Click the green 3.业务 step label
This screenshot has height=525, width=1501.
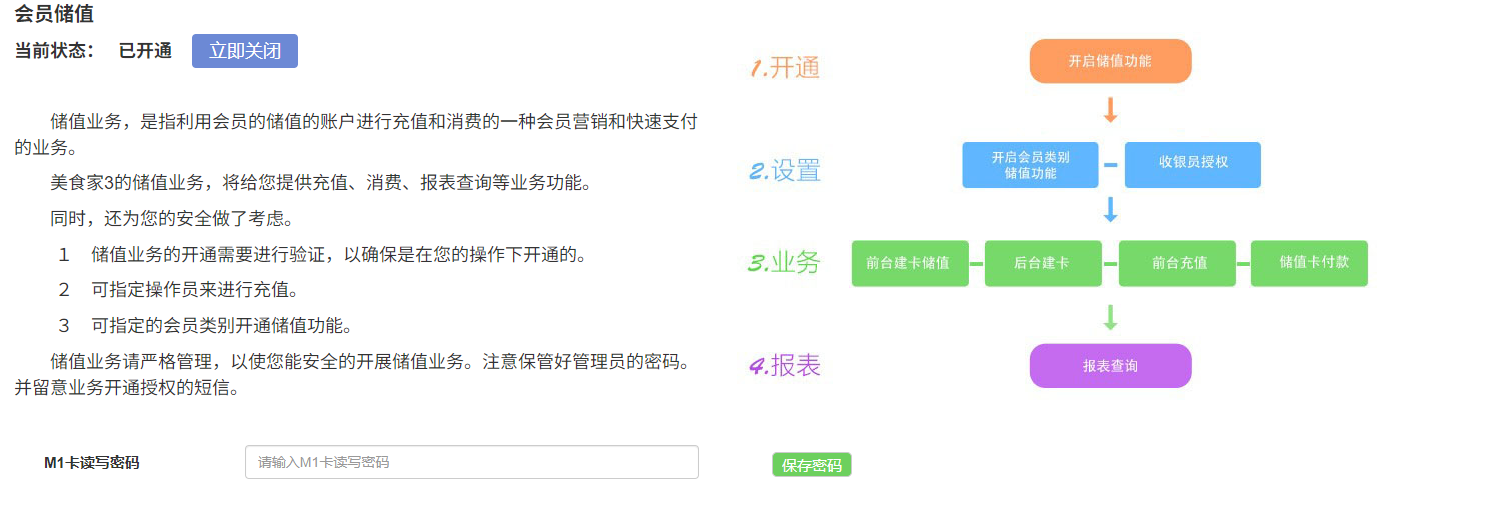(785, 263)
